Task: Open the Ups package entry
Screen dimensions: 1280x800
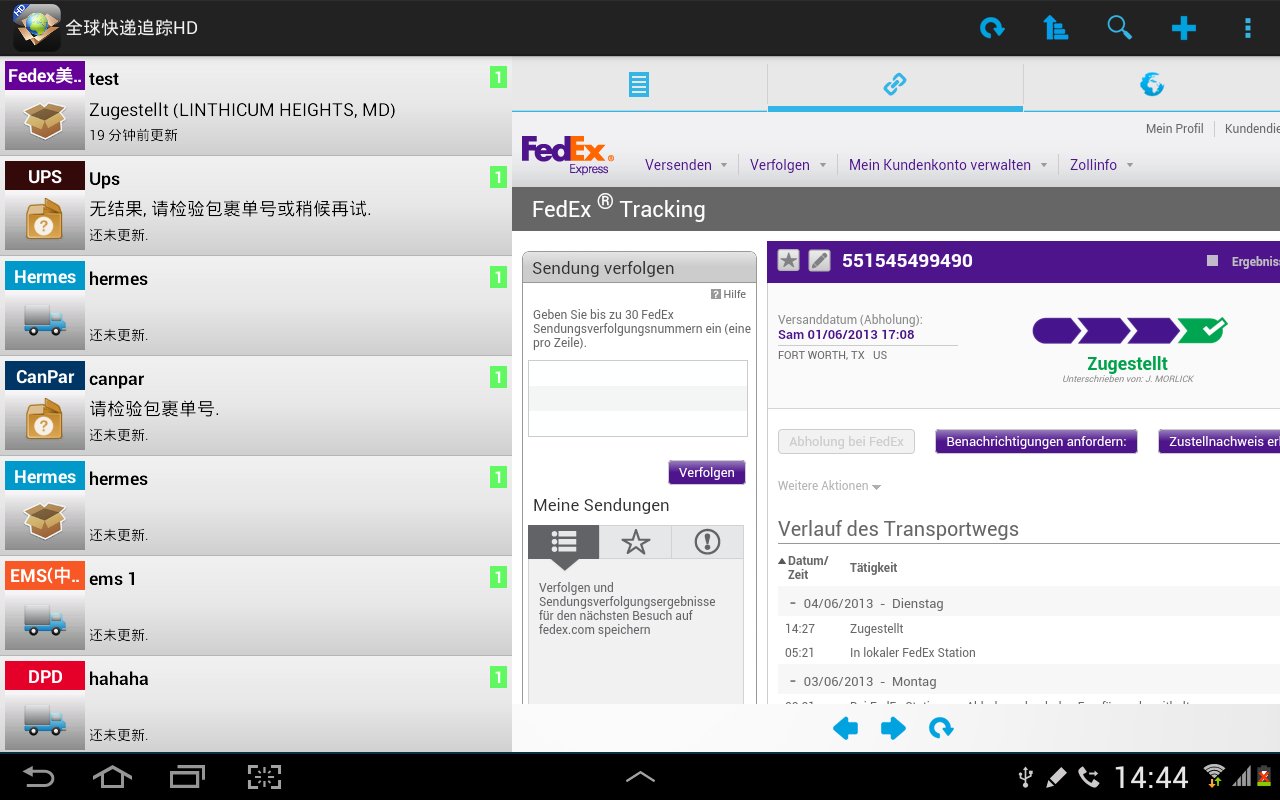Action: (256, 206)
